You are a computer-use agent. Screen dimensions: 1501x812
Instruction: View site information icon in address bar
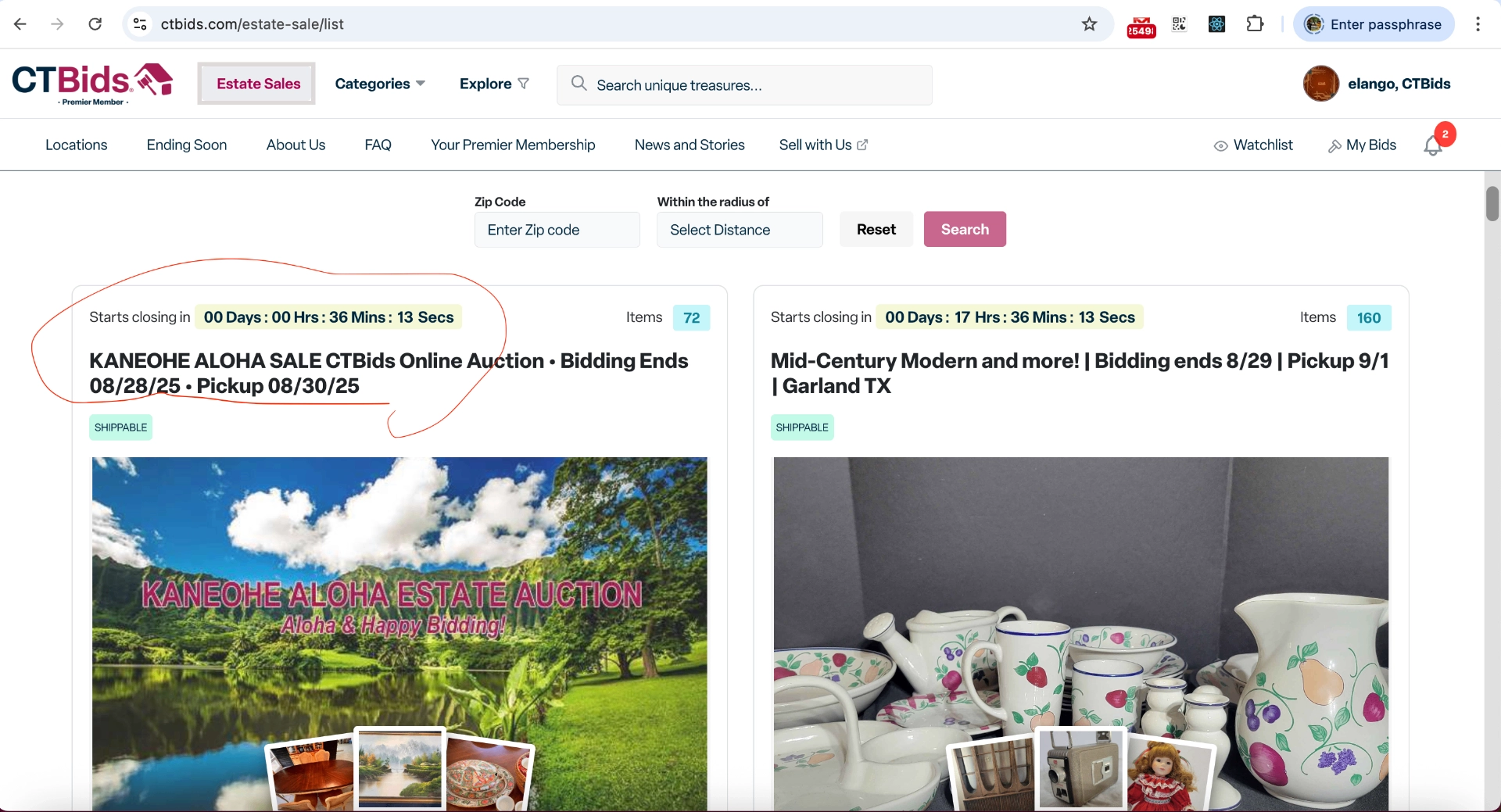pyautogui.click(x=140, y=24)
